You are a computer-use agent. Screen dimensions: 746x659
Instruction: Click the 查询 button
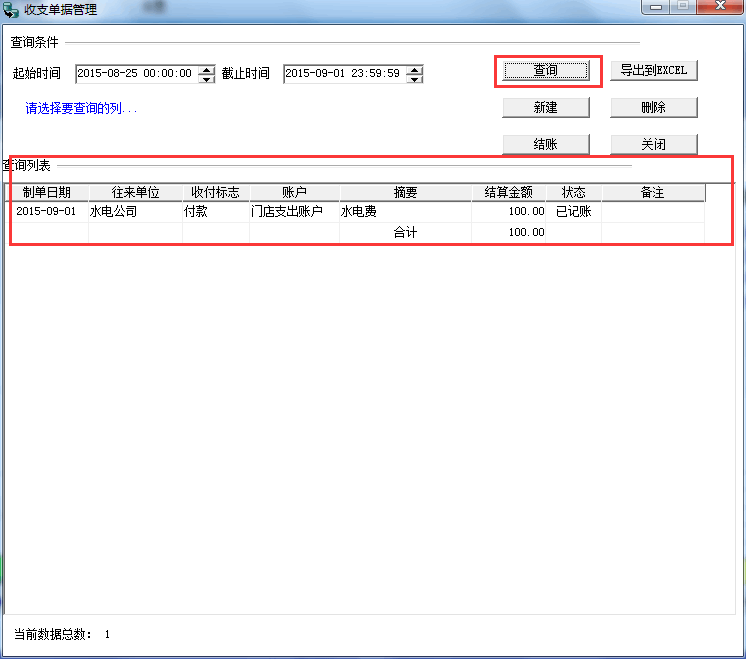click(x=546, y=70)
